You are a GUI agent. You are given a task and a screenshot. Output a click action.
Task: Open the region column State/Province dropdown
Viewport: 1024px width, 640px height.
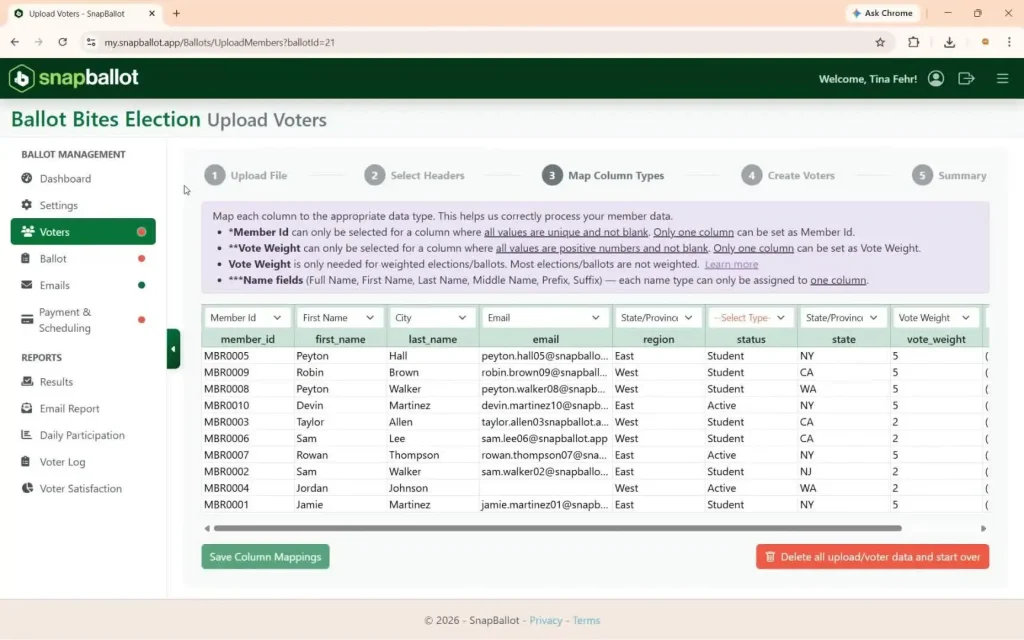[x=657, y=318]
